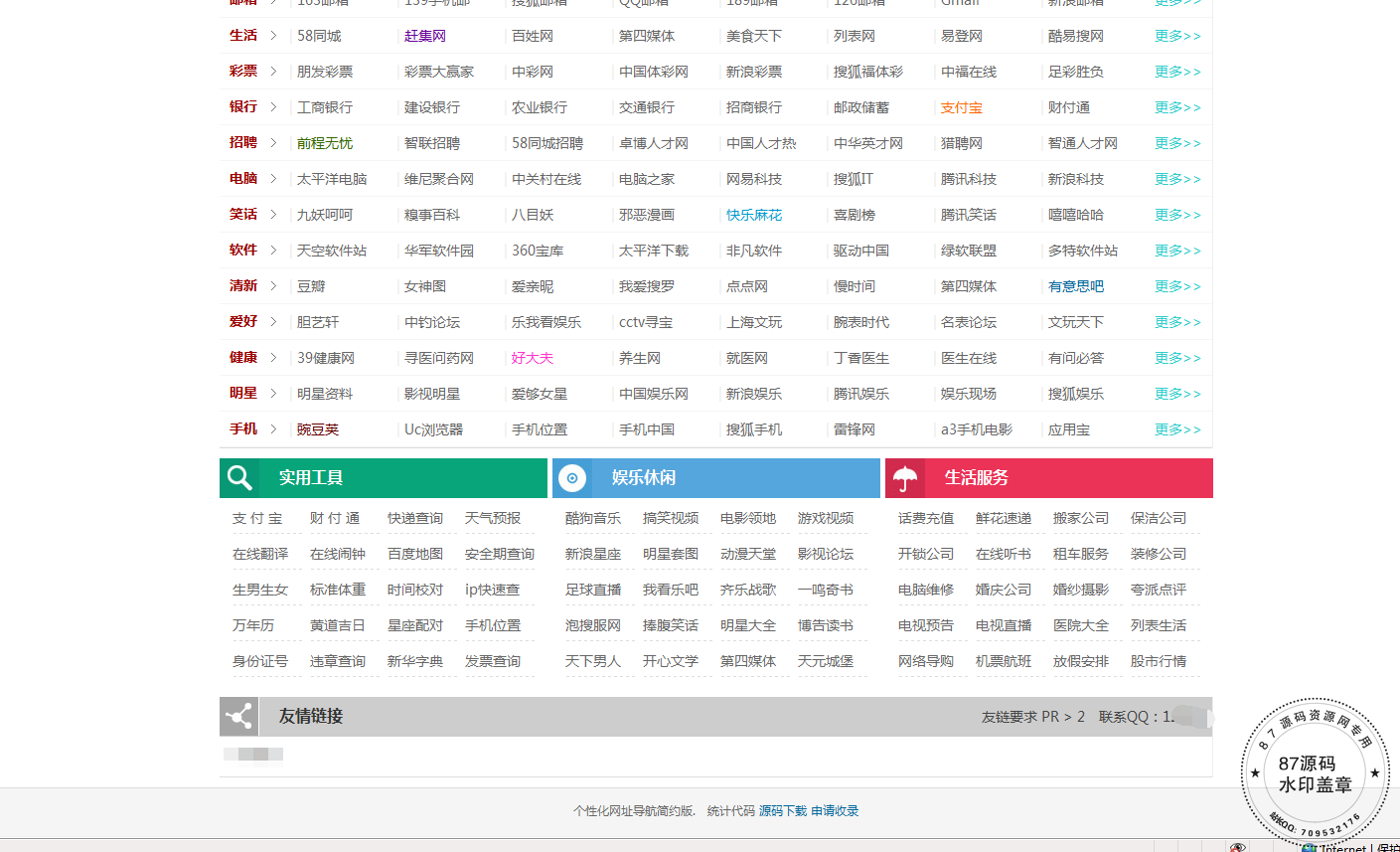Expand the chevron next to 招聘
Screen dimensions: 1400x852
(x=273, y=143)
